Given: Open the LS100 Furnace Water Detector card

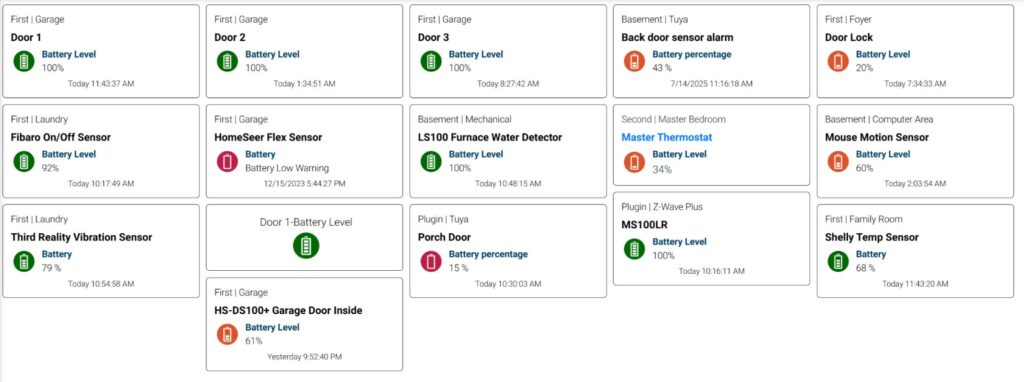Looking at the screenshot, I should [508, 151].
